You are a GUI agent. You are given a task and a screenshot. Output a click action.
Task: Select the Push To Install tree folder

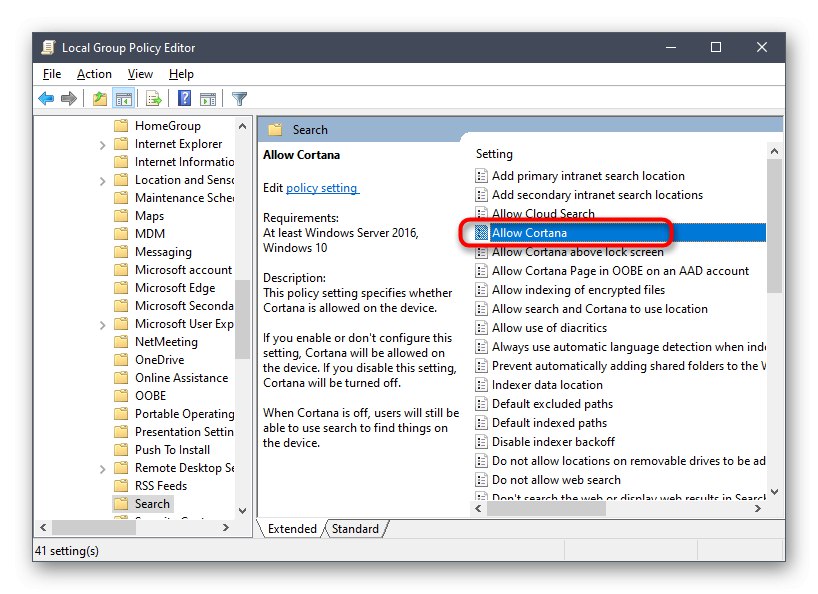click(172, 450)
